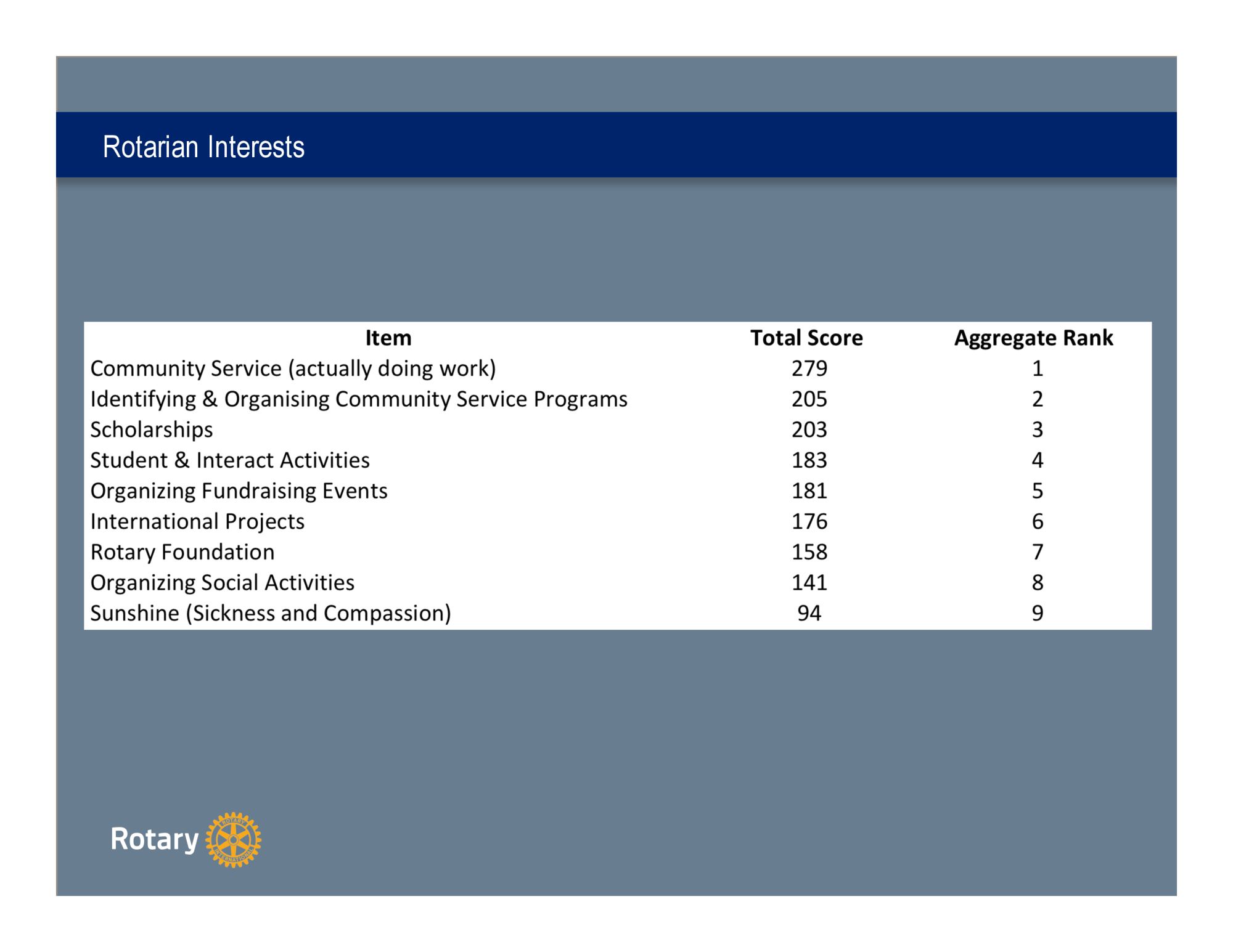1233x952 pixels.
Task: Select the score value 94
Action: [x=809, y=613]
